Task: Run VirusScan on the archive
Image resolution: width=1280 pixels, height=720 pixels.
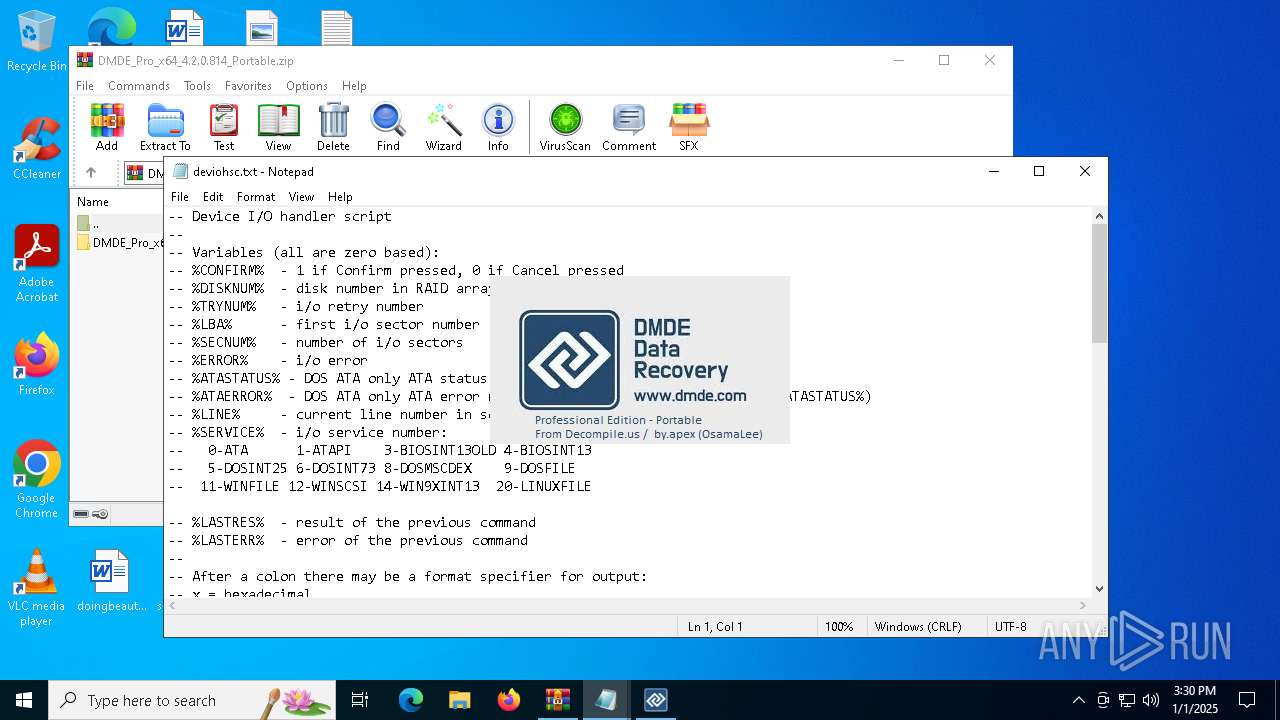Action: pyautogui.click(x=565, y=127)
